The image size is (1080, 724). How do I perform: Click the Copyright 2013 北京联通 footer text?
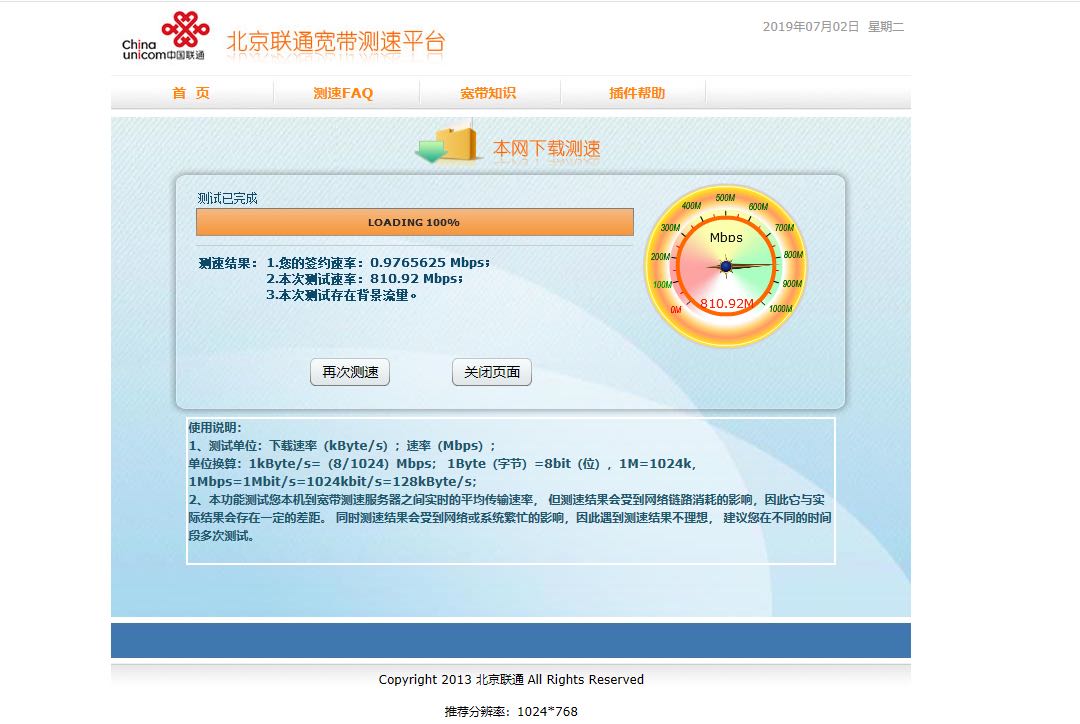tap(511, 680)
